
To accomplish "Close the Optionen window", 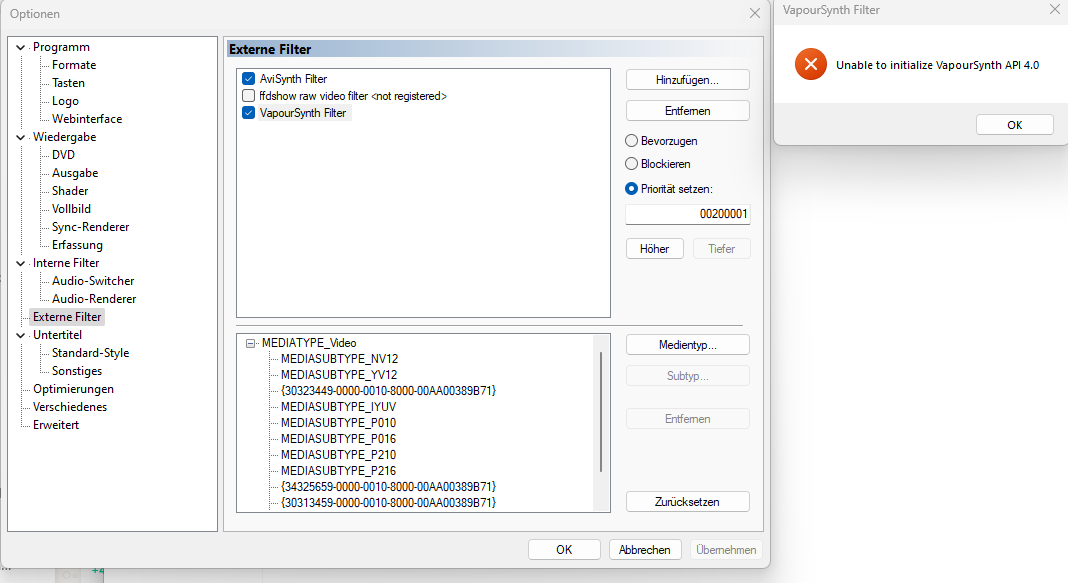I will coord(754,13).
